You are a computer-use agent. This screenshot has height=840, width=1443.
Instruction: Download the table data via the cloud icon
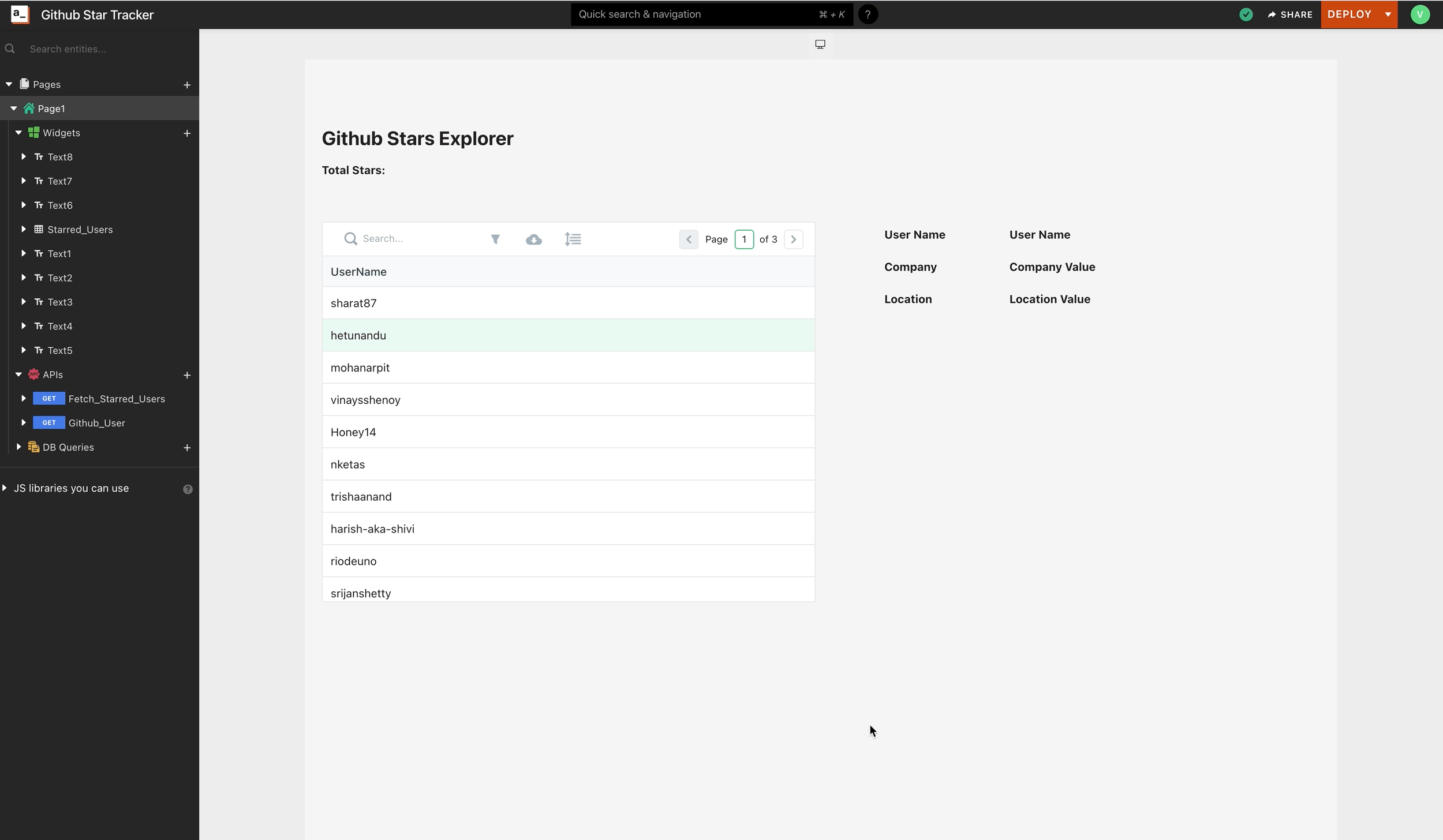coord(534,239)
